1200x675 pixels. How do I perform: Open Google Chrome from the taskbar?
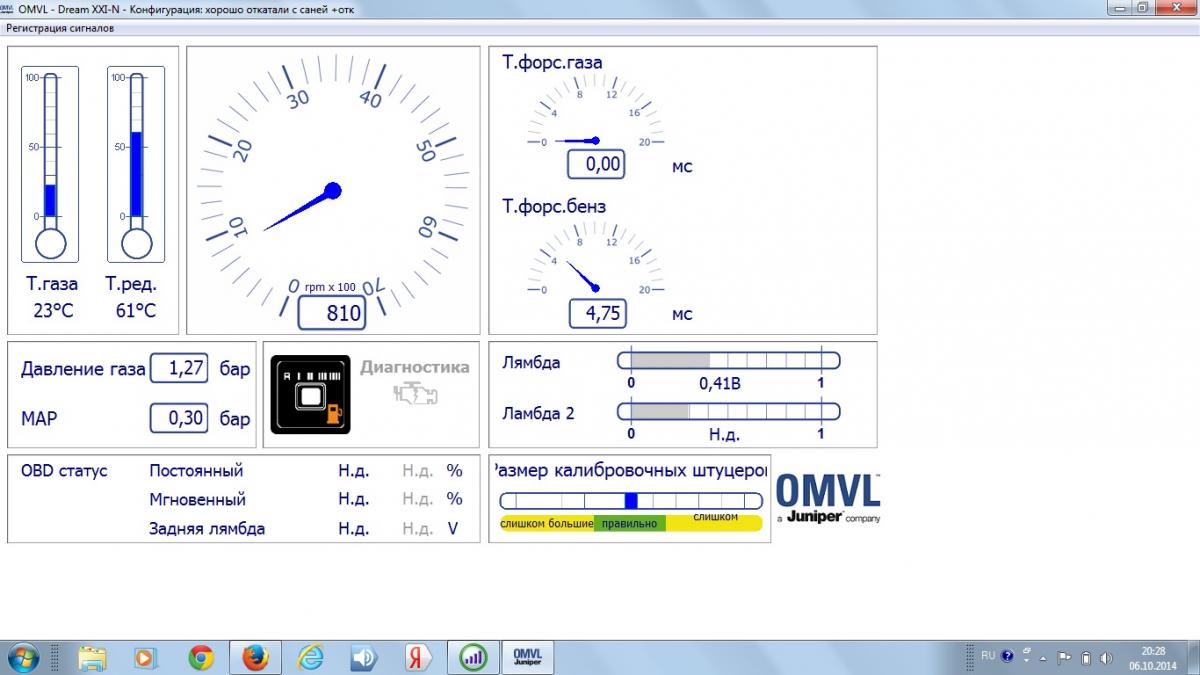pos(201,657)
